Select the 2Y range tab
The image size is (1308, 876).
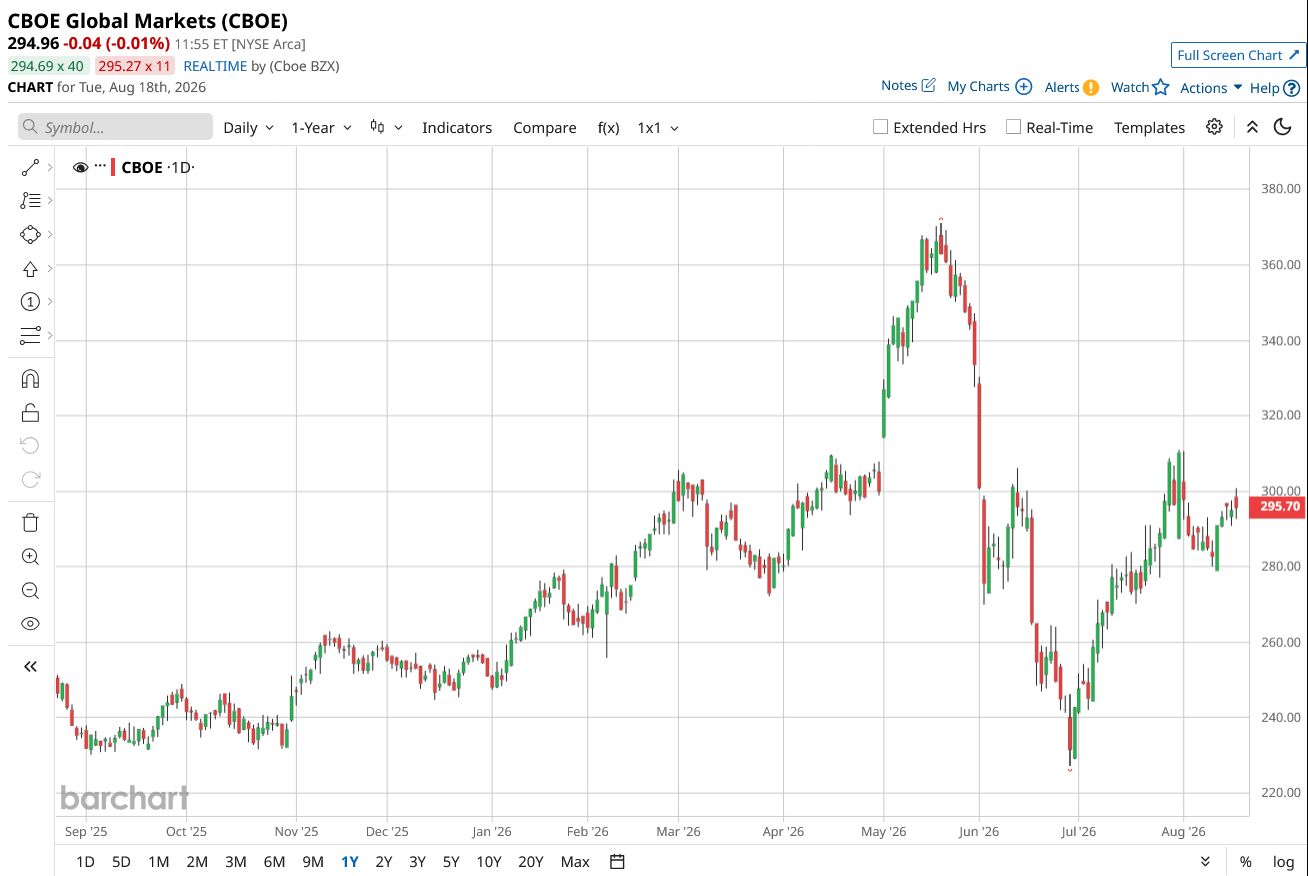point(383,862)
